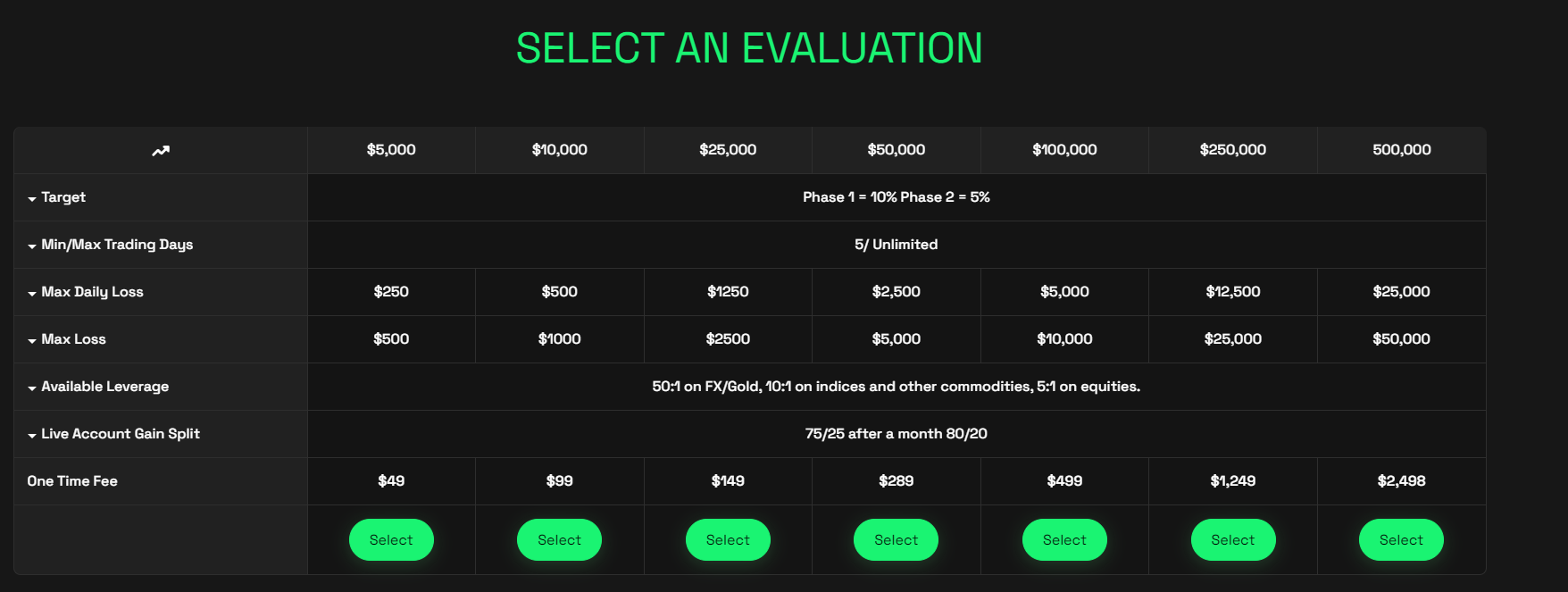Expand the Live Account Gain Split row
The height and width of the screenshot is (592, 1568).
(32, 435)
